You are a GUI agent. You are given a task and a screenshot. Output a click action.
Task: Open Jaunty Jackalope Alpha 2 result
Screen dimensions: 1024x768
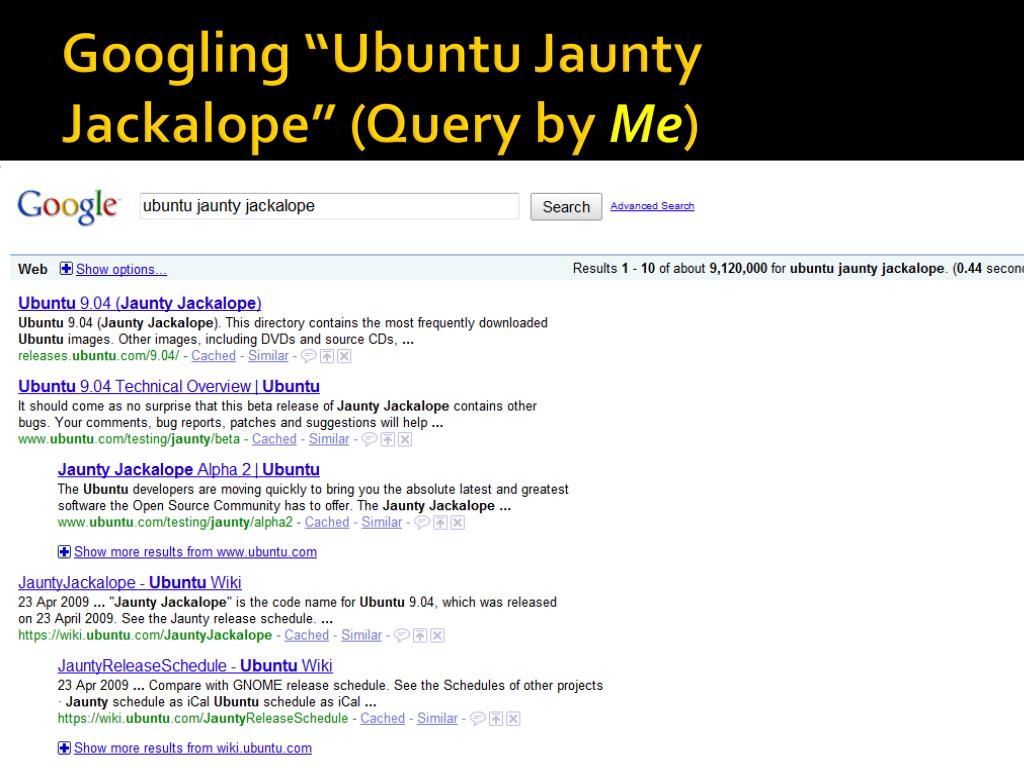pyautogui.click(x=189, y=470)
